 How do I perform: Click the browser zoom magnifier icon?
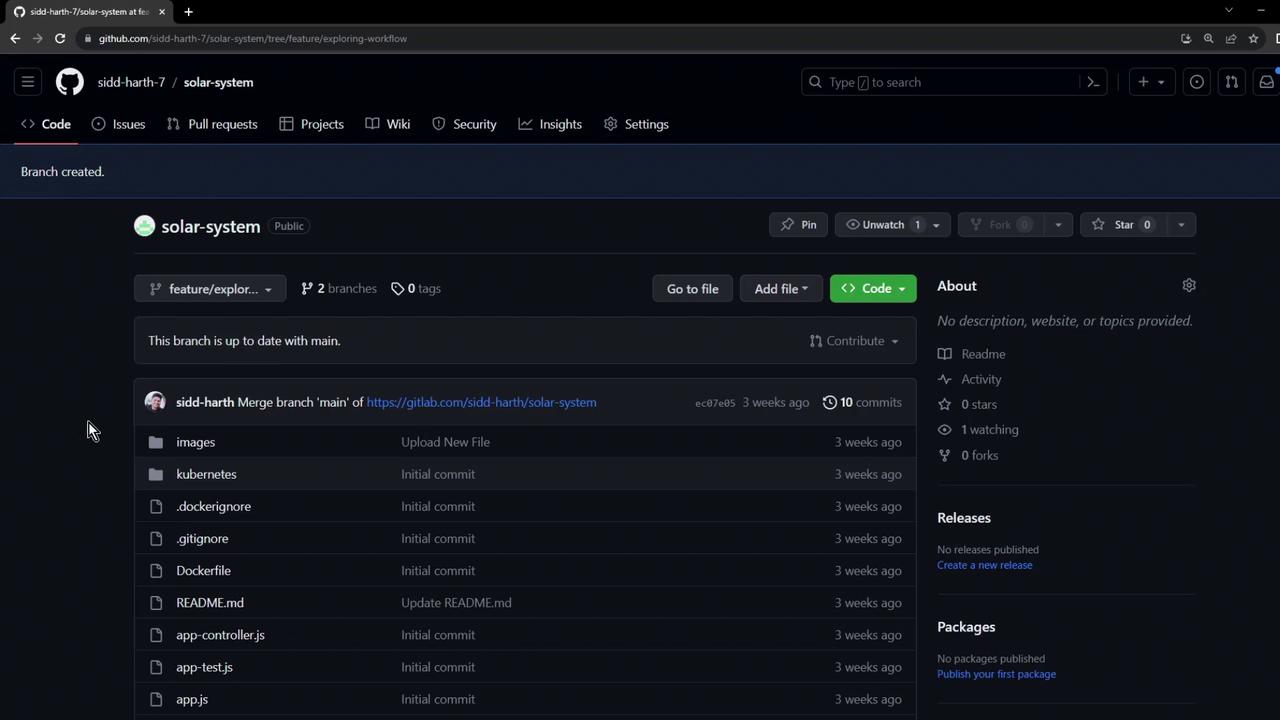pyautogui.click(x=1209, y=38)
